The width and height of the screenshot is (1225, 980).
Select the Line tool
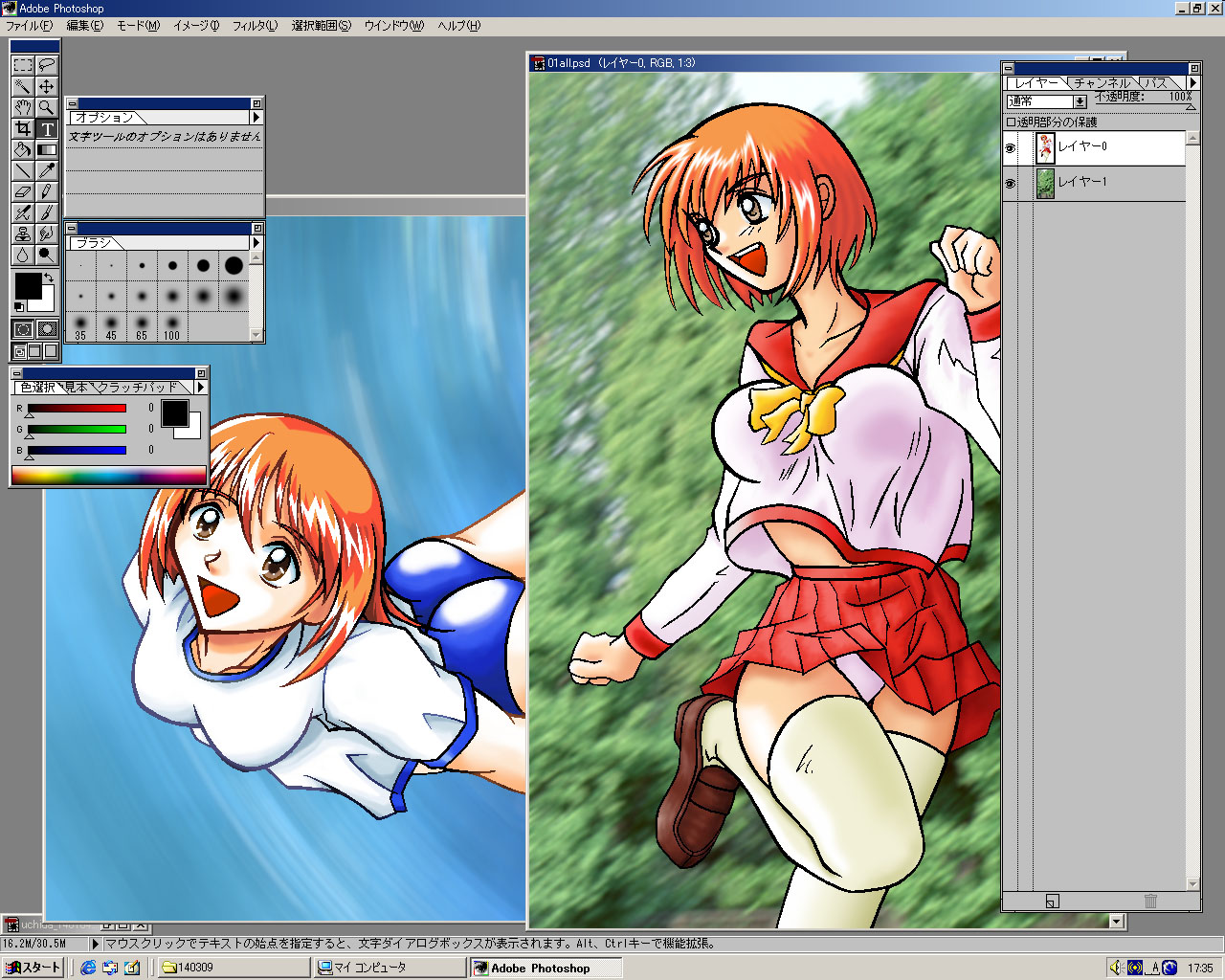pos(23,170)
